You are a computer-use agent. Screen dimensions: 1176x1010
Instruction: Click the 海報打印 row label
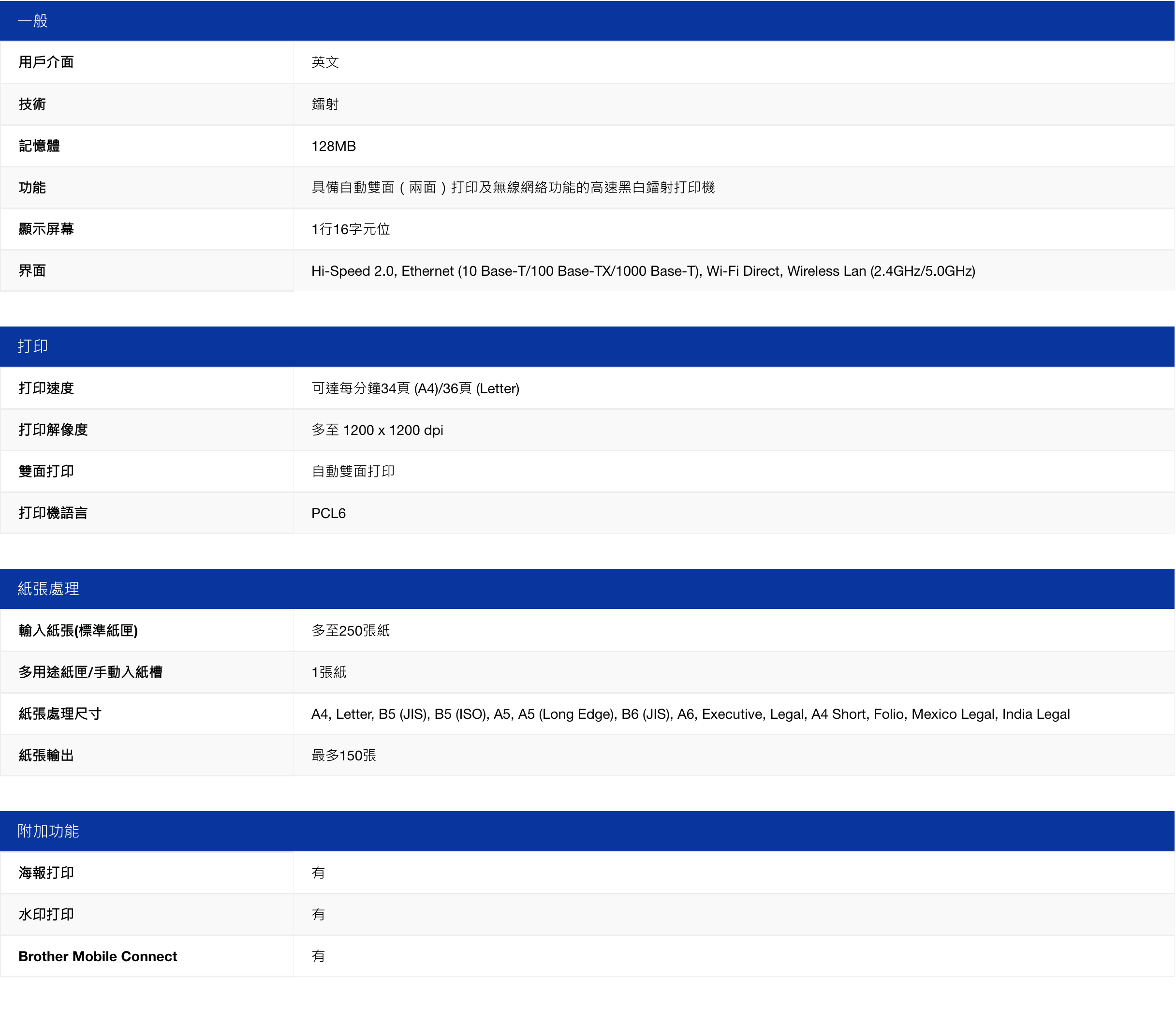(x=46, y=873)
